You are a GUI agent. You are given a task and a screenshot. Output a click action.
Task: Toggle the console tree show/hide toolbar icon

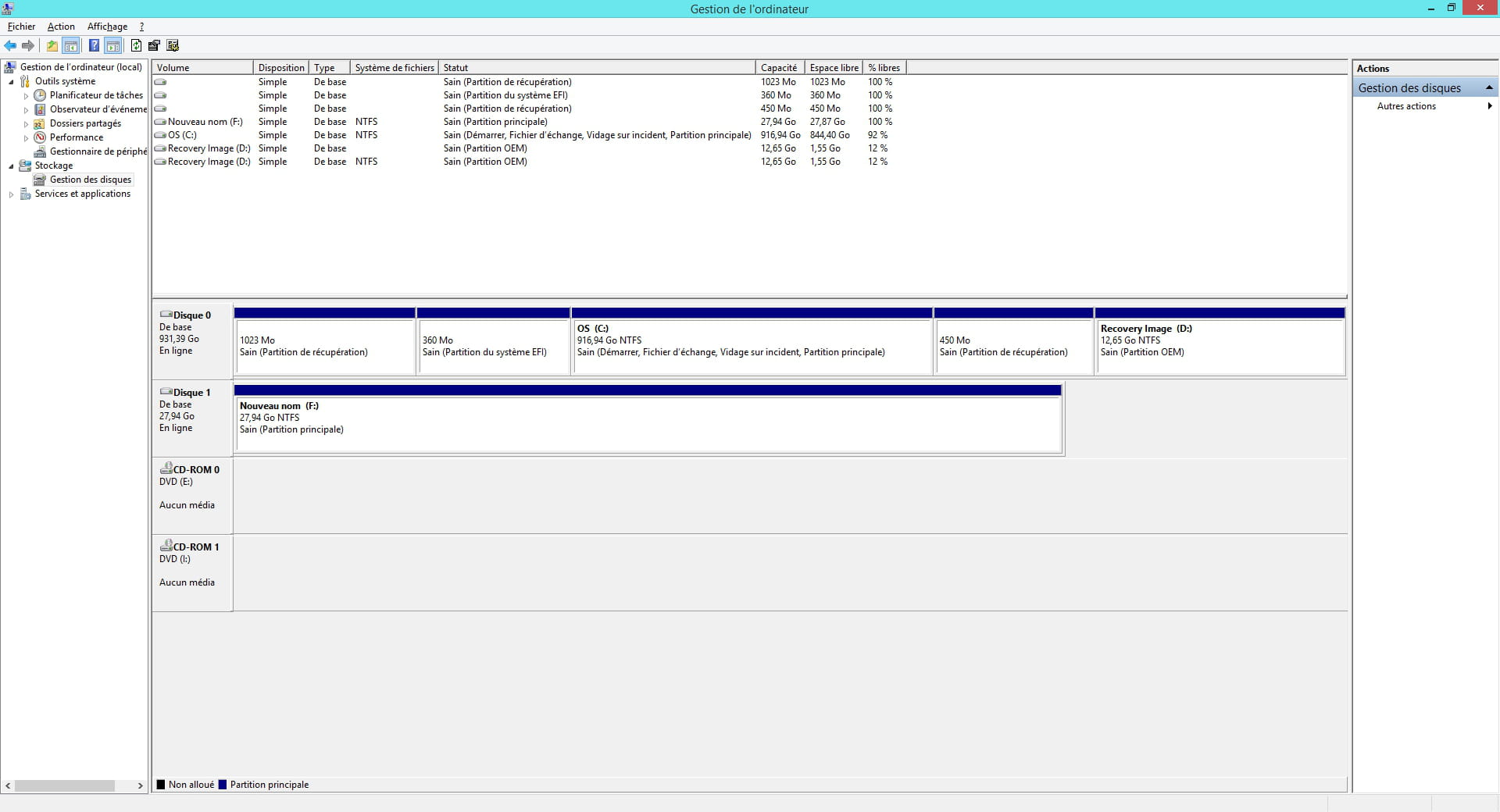[x=71, y=45]
